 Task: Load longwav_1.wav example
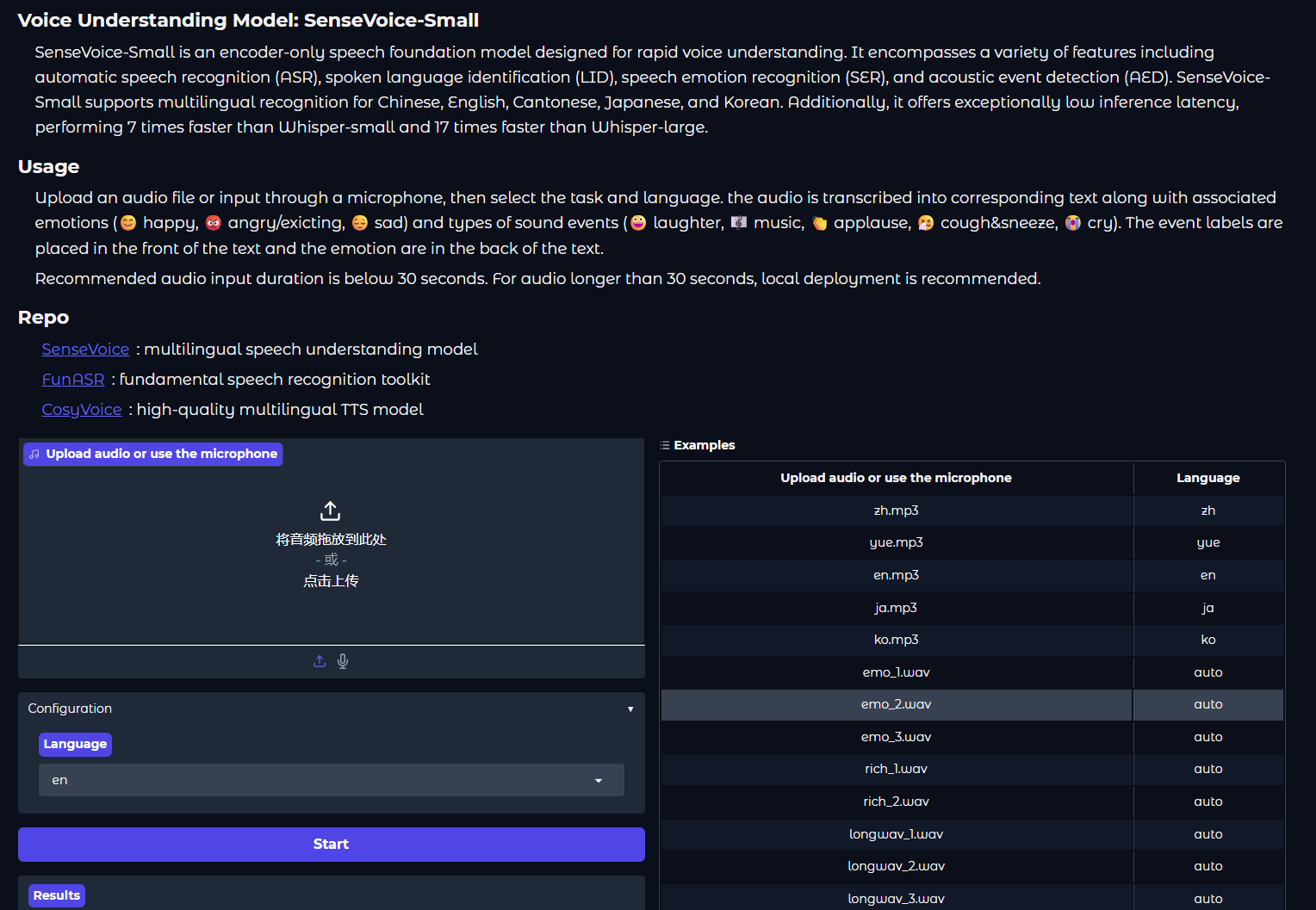point(897,834)
